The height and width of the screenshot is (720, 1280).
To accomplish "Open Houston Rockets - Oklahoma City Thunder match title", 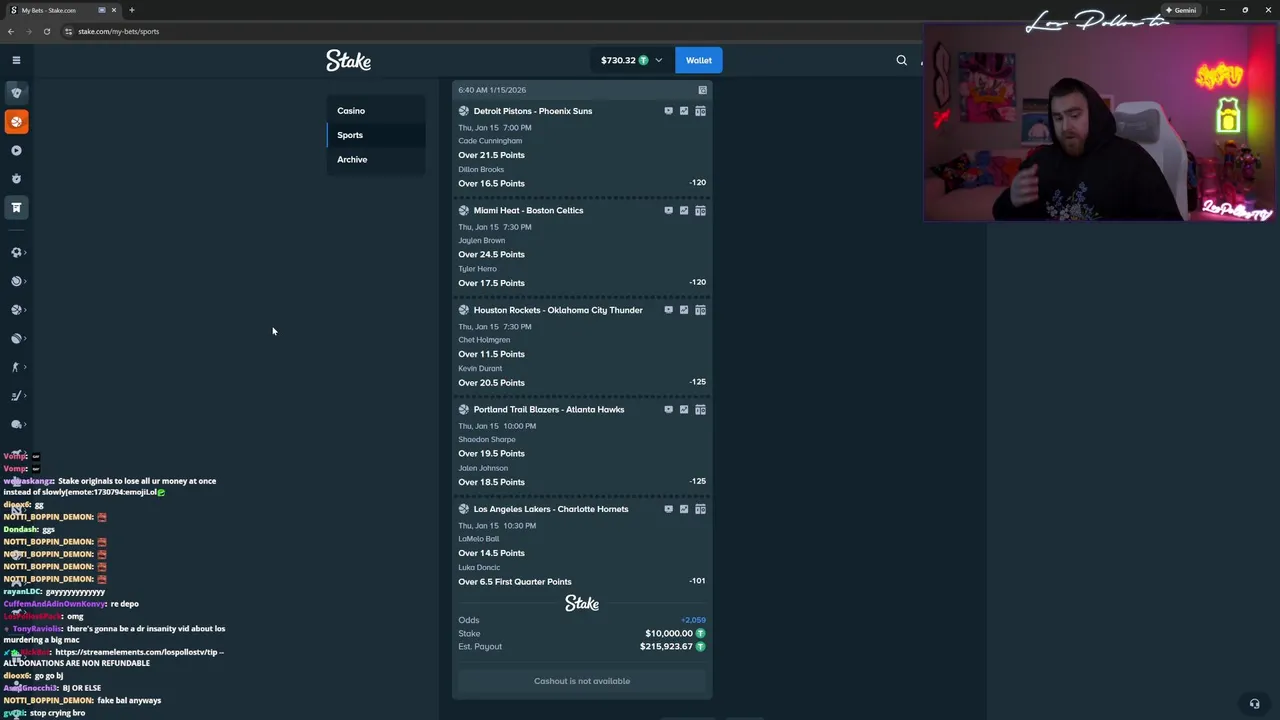I will (558, 310).
